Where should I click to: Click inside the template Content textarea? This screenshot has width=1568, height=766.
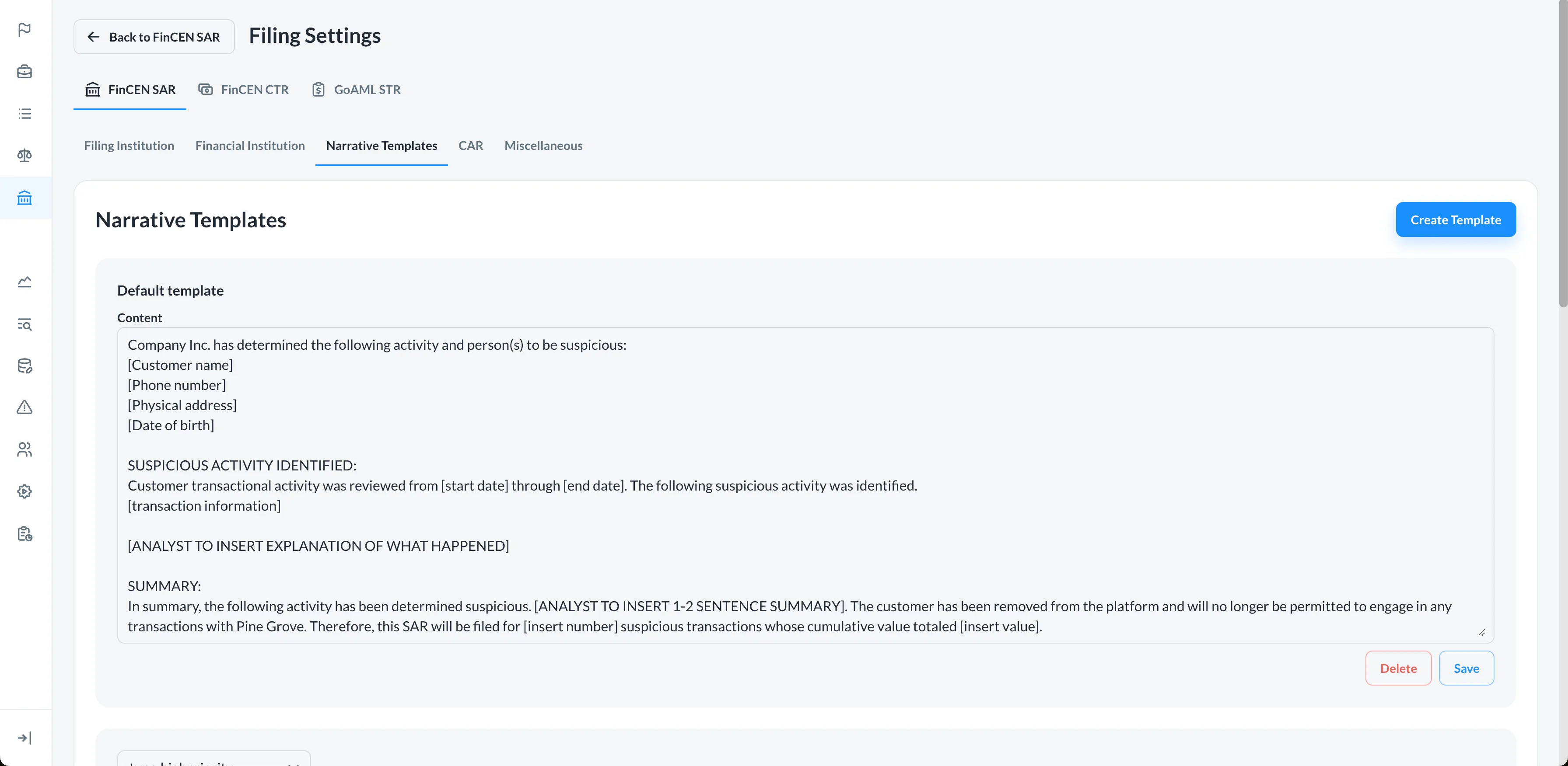(805, 485)
